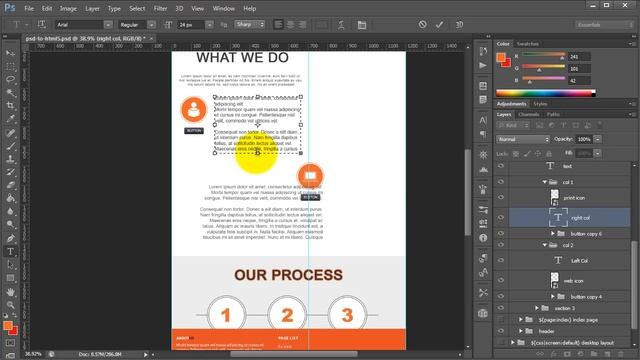640x360 pixels.
Task: Hide the 'section 3' group
Action: 501,308
